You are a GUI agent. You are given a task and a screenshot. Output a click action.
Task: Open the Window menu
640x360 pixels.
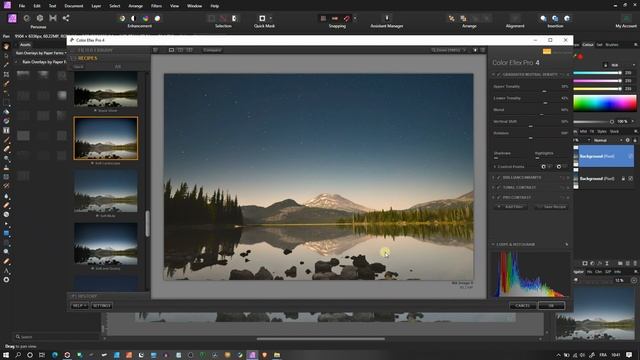click(194, 6)
